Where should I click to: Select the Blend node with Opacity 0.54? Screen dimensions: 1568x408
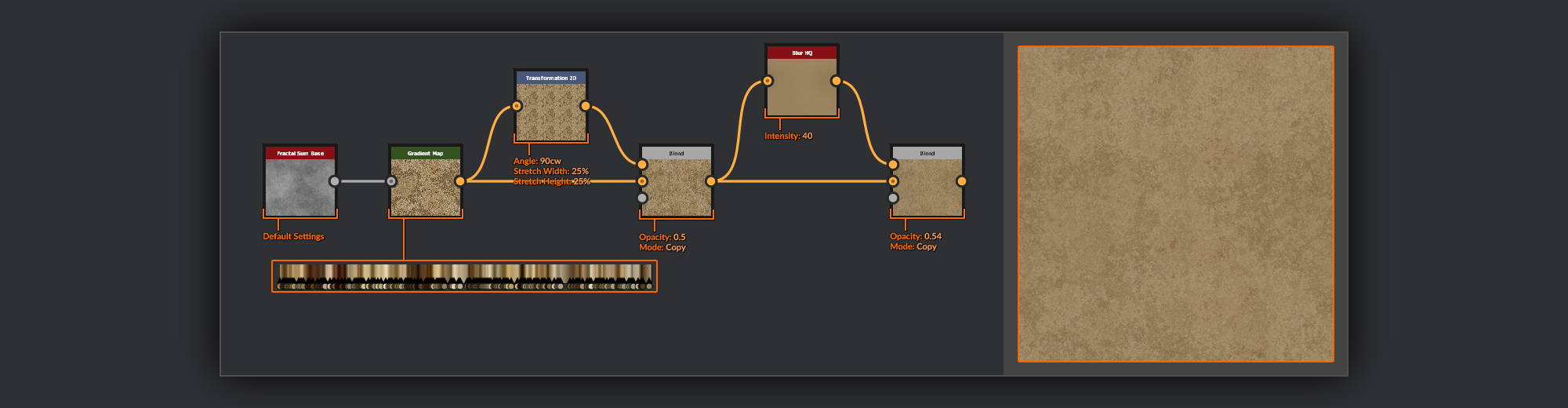coord(927,181)
